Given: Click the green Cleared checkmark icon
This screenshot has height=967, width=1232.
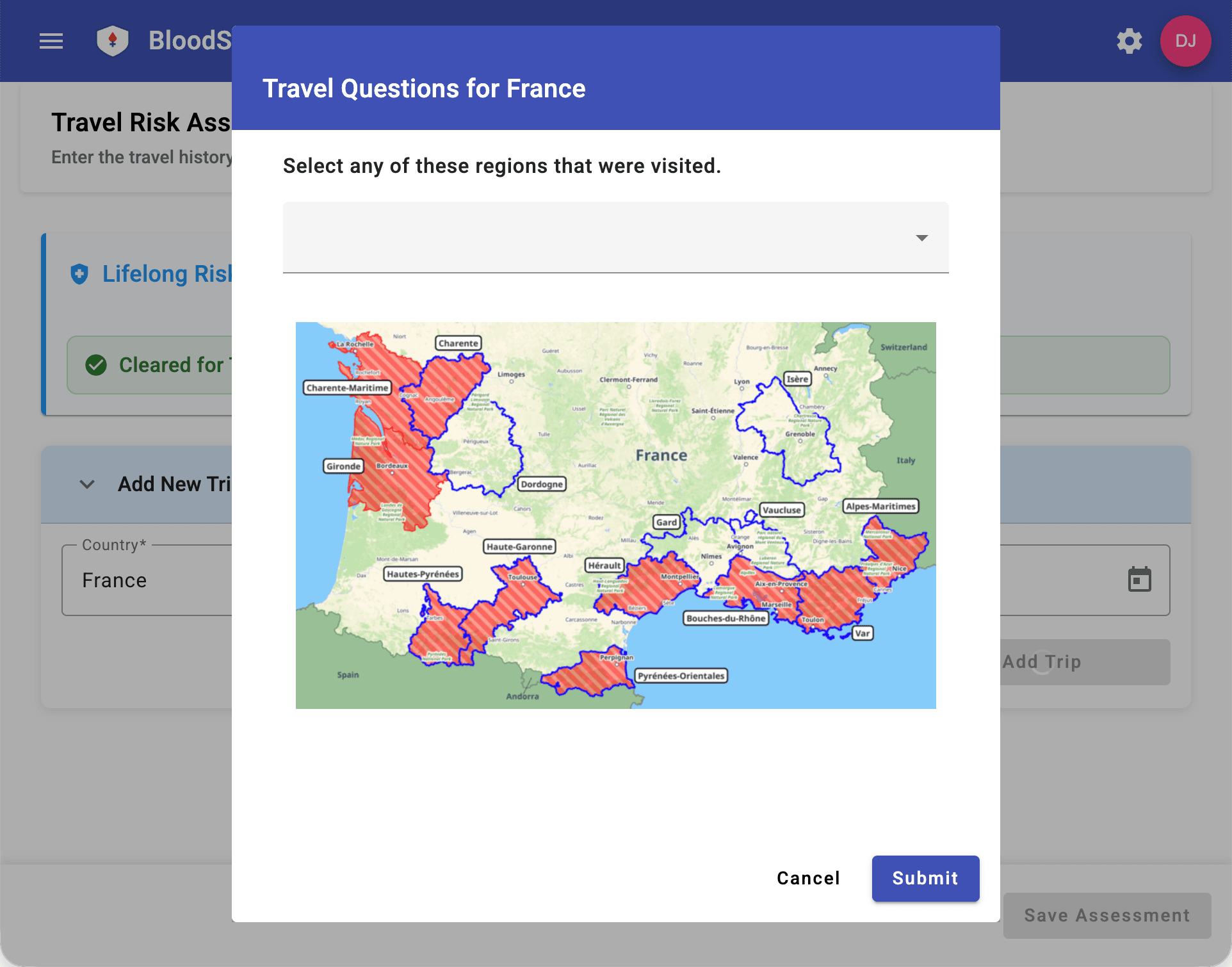Looking at the screenshot, I should tap(96, 365).
